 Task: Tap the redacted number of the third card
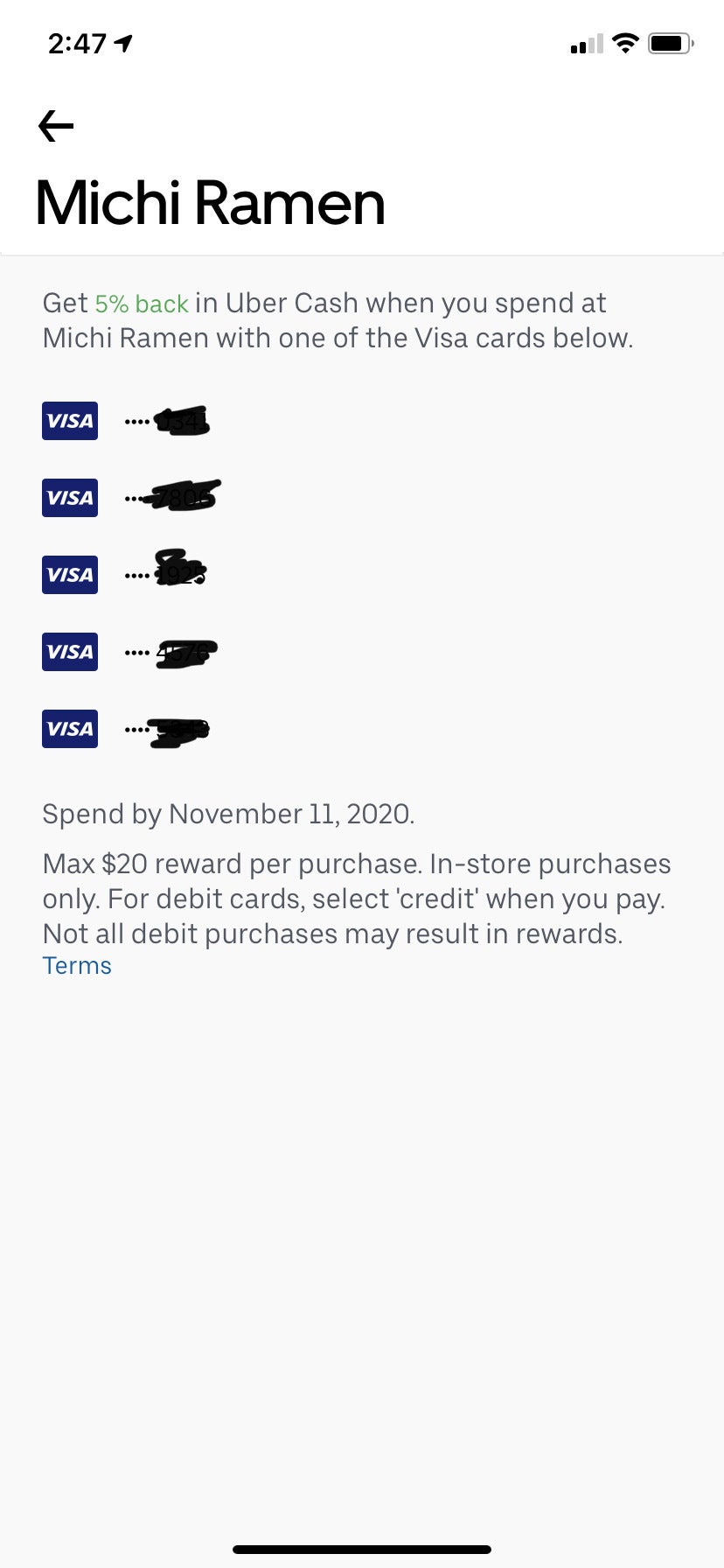(x=179, y=570)
